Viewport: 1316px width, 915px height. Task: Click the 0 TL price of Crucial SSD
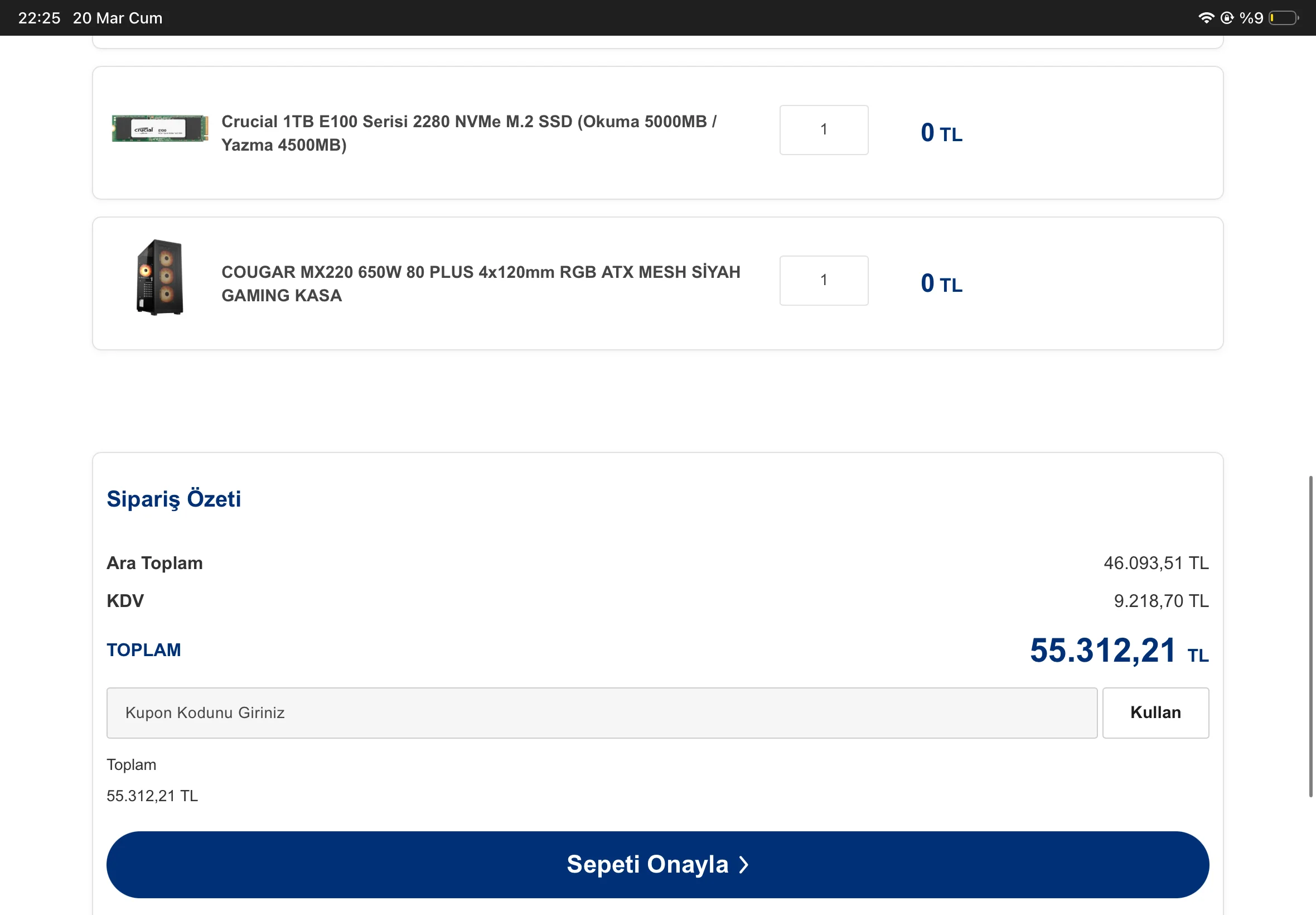(x=941, y=133)
